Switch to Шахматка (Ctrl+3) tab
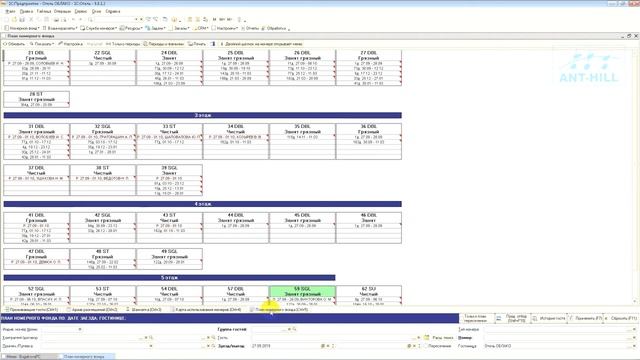This screenshot has height=360, width=640. (144, 310)
